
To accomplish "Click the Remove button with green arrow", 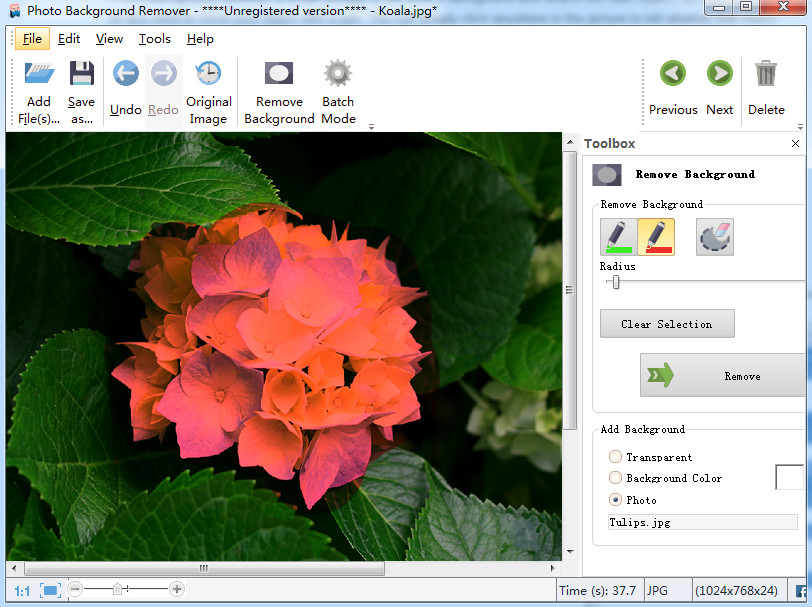I will [723, 375].
